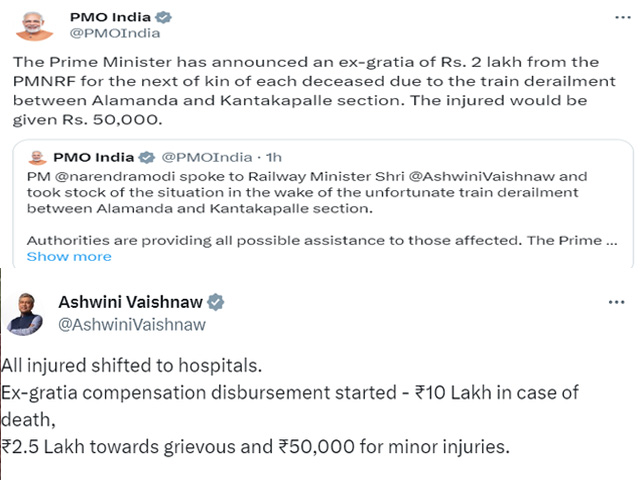Open @PMOIndia handle in quoted tweet
This screenshot has height=480, width=640.
point(207,158)
